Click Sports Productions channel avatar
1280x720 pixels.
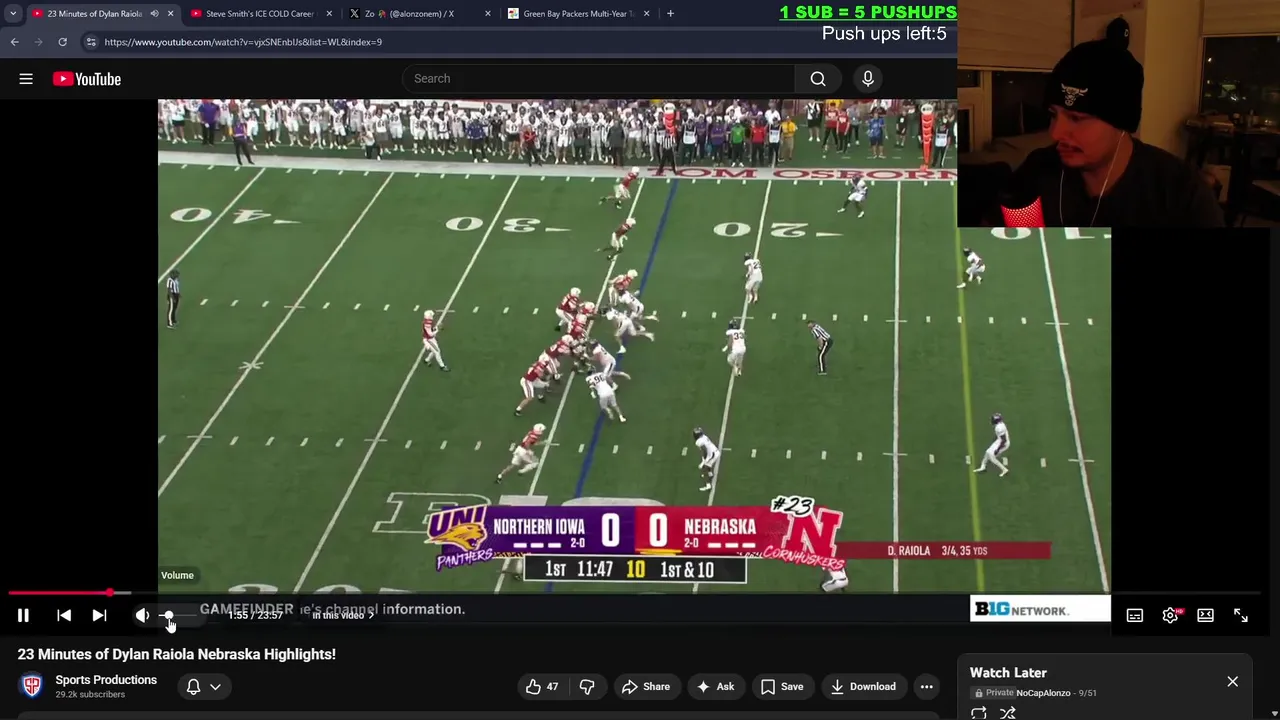point(32,686)
